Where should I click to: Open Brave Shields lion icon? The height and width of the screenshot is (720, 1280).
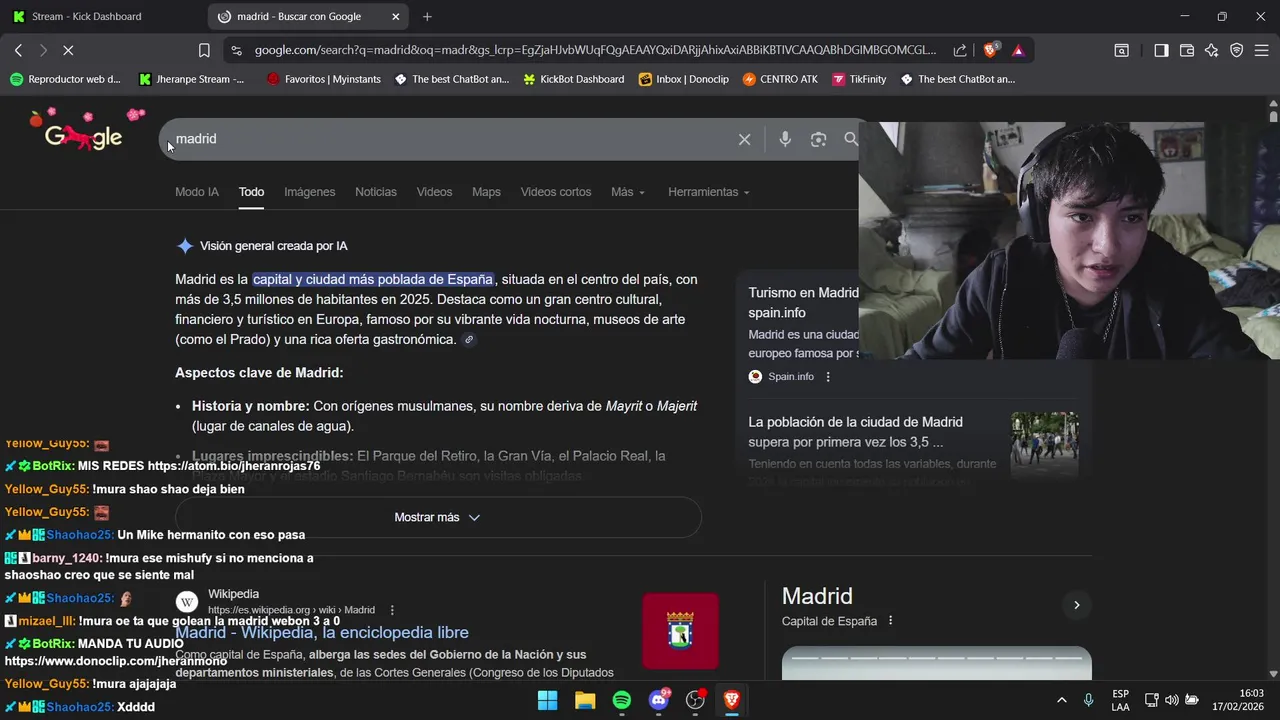pos(991,50)
